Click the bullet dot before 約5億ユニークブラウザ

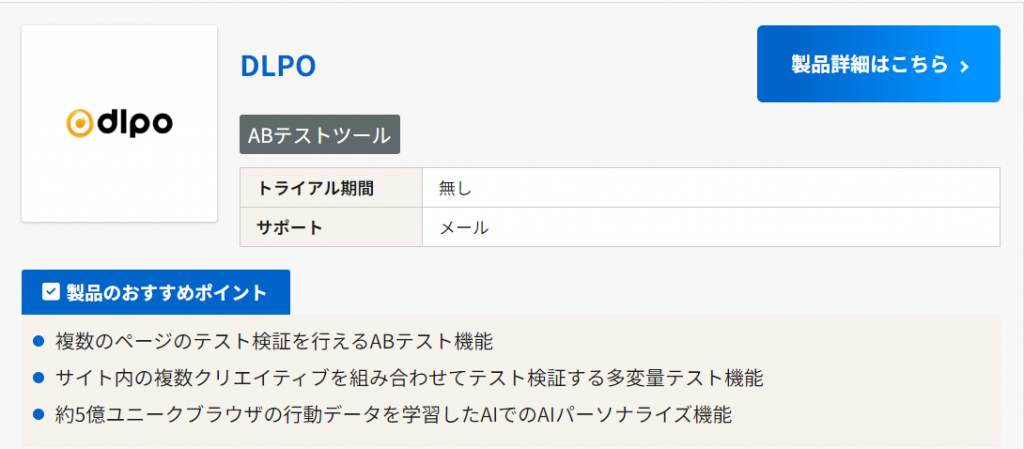pyautogui.click(x=39, y=414)
